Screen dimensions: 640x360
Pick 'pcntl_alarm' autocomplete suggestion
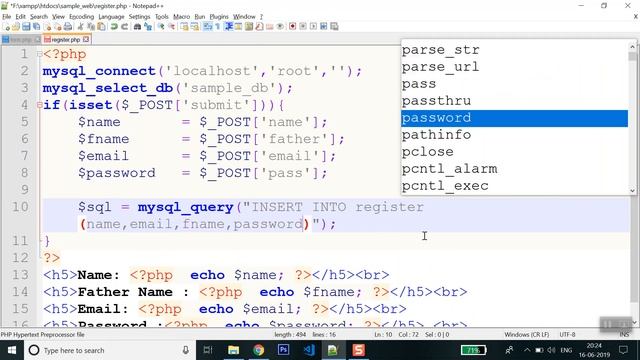pos(514,169)
